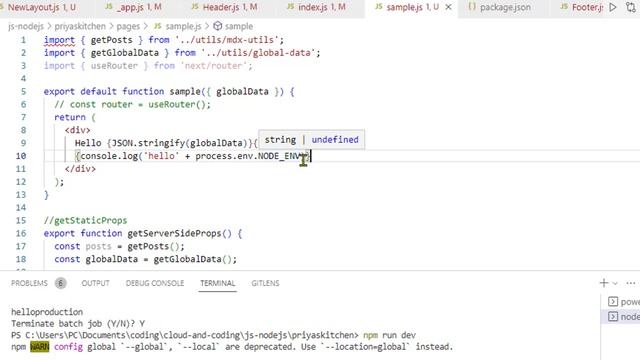Select the powershell terminal instance
Viewport: 640px width, 360px height.
click(624, 302)
